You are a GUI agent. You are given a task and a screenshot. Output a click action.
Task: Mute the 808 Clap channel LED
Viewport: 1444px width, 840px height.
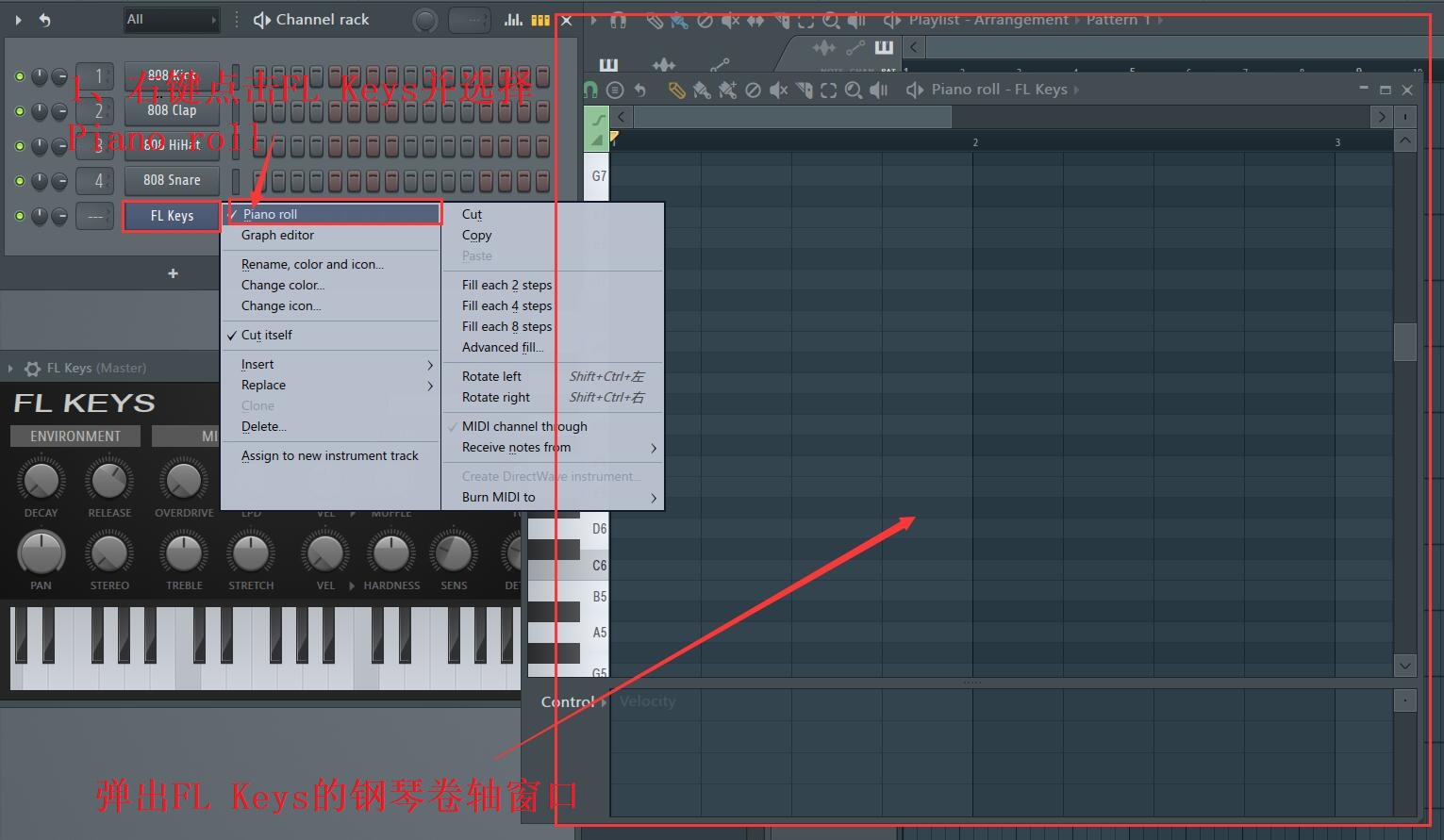(19, 110)
